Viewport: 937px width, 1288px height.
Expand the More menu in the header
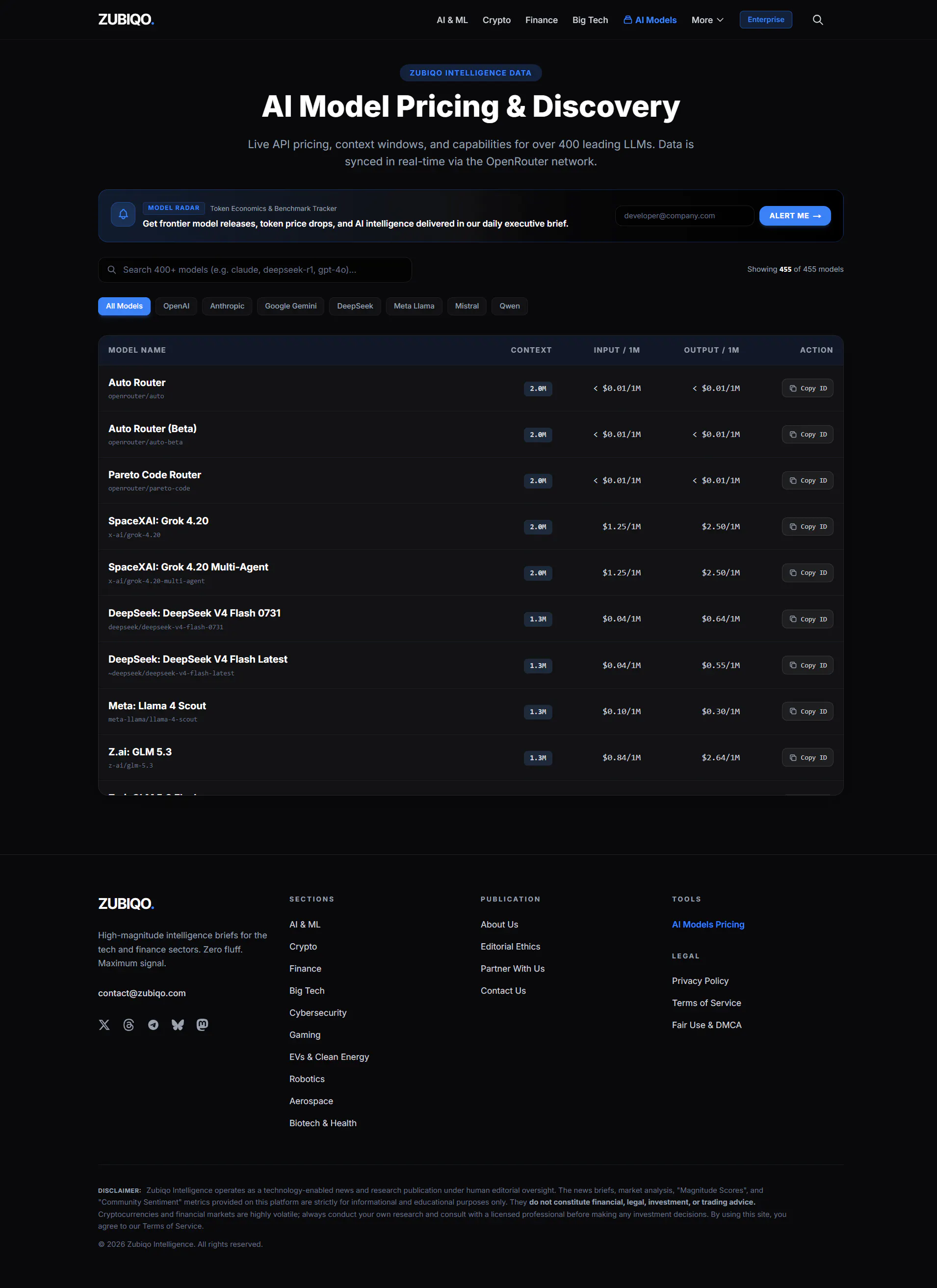coord(707,20)
